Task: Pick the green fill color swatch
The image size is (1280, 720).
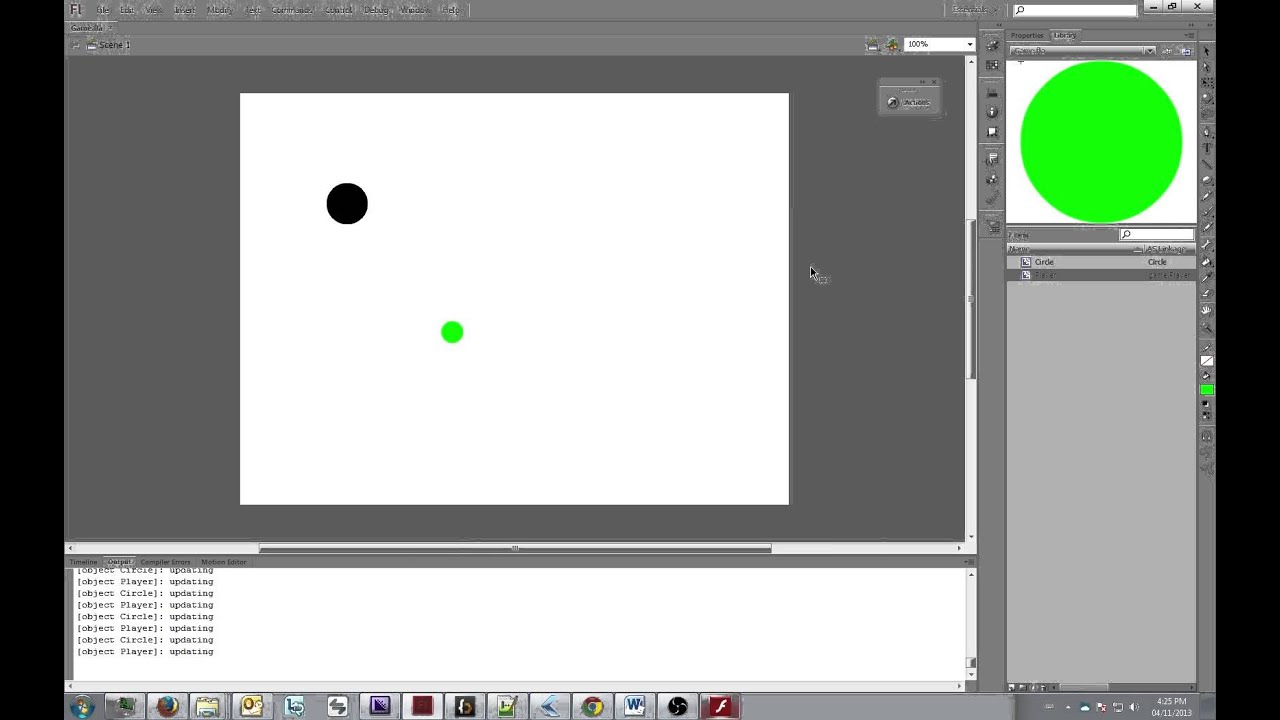Action: pyautogui.click(x=1207, y=390)
